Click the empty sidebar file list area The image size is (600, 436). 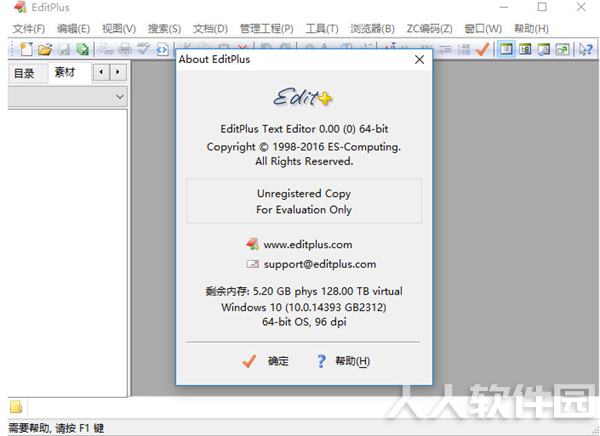pos(67,253)
